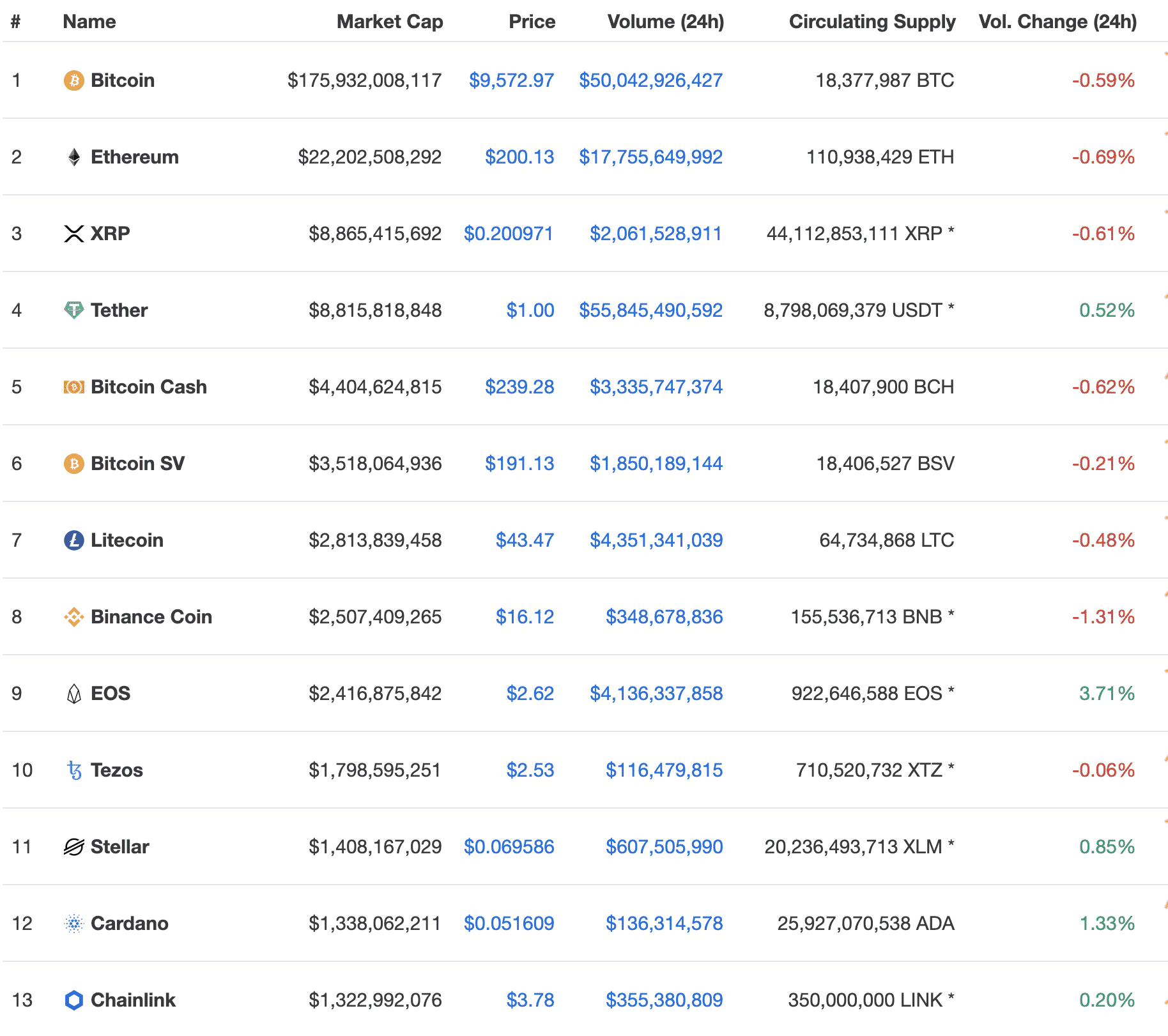Click Chainlink price $3.78
This screenshot has height=1036, width=1168.
[530, 1000]
